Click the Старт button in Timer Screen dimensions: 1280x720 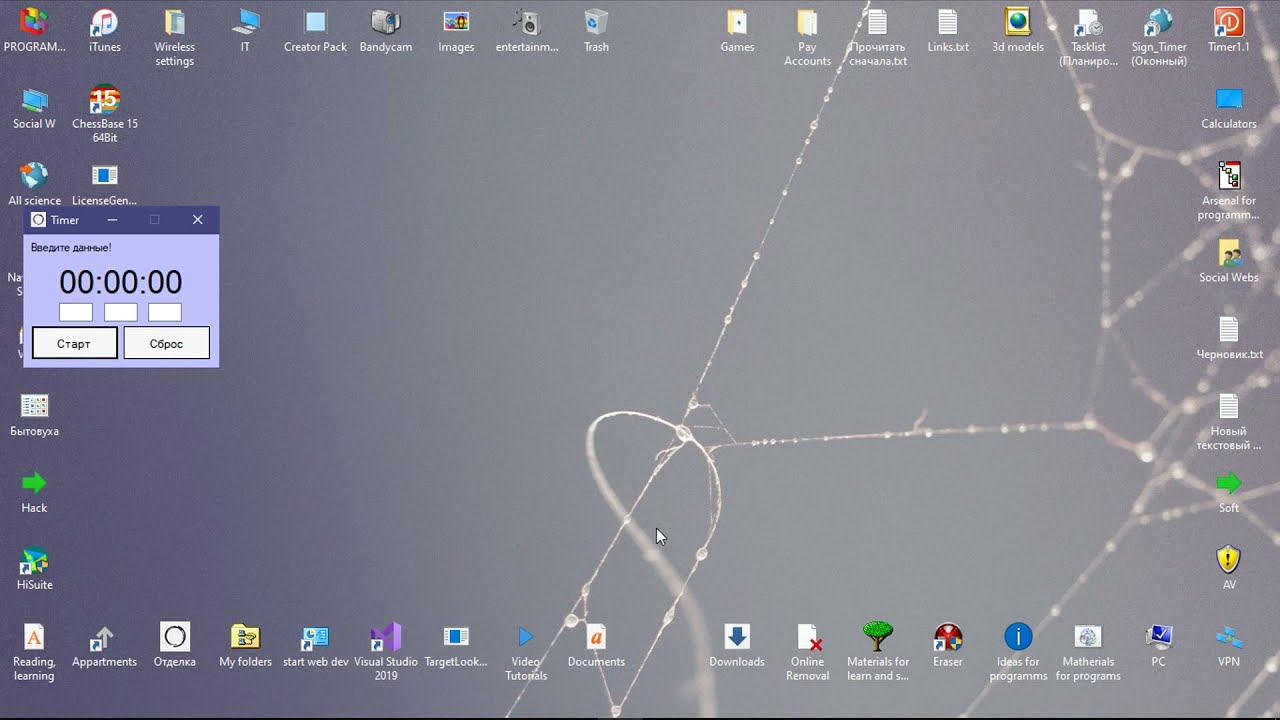(x=74, y=343)
